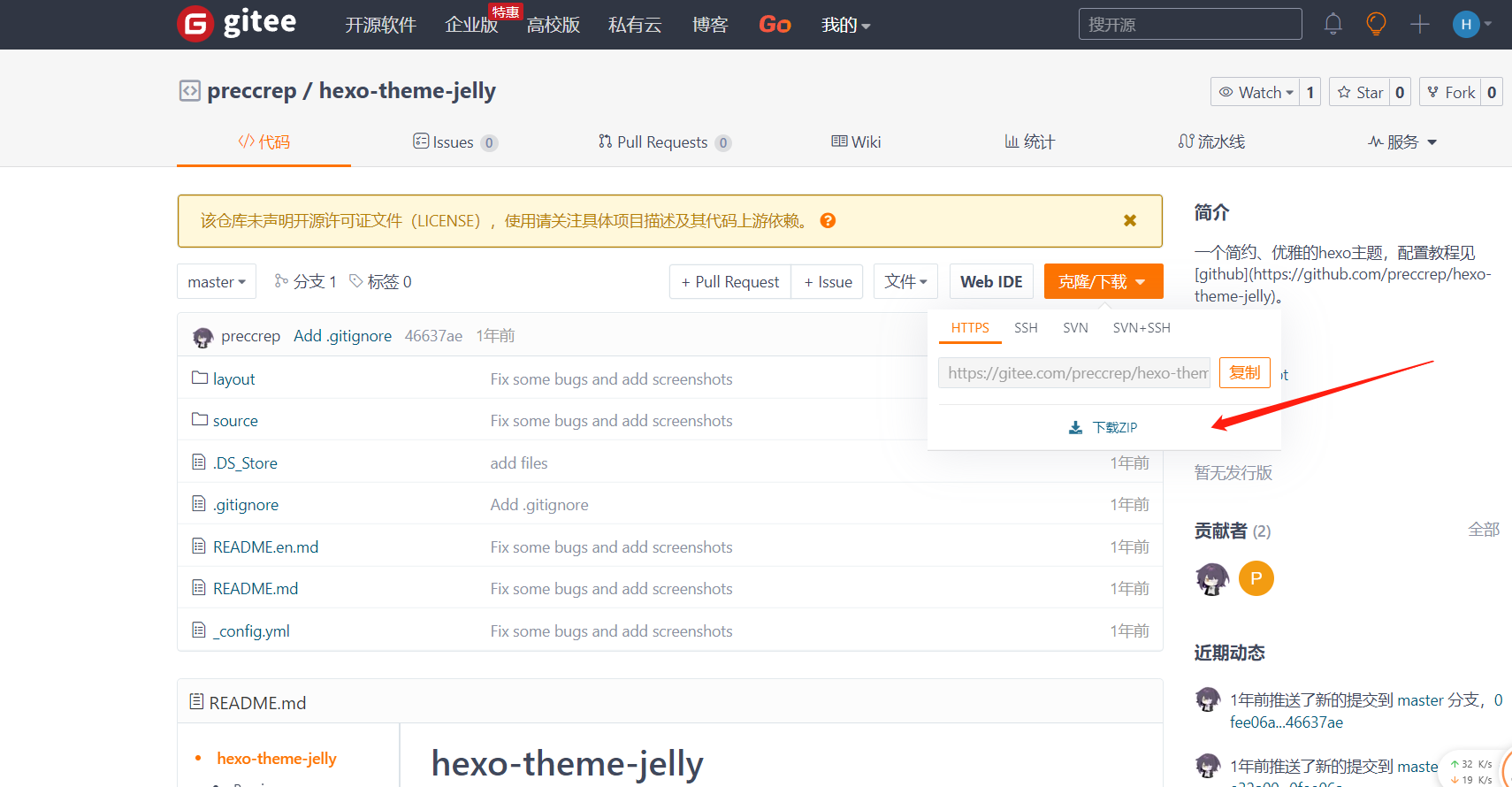
Task: Star this repository
Action: pyautogui.click(x=1360, y=92)
